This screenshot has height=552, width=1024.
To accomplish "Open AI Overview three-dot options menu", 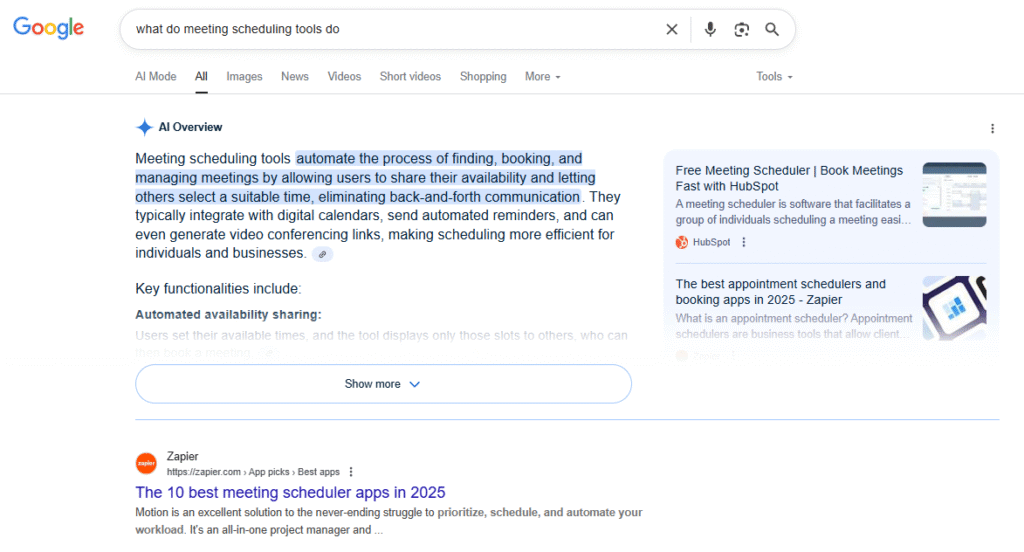I will [992, 128].
